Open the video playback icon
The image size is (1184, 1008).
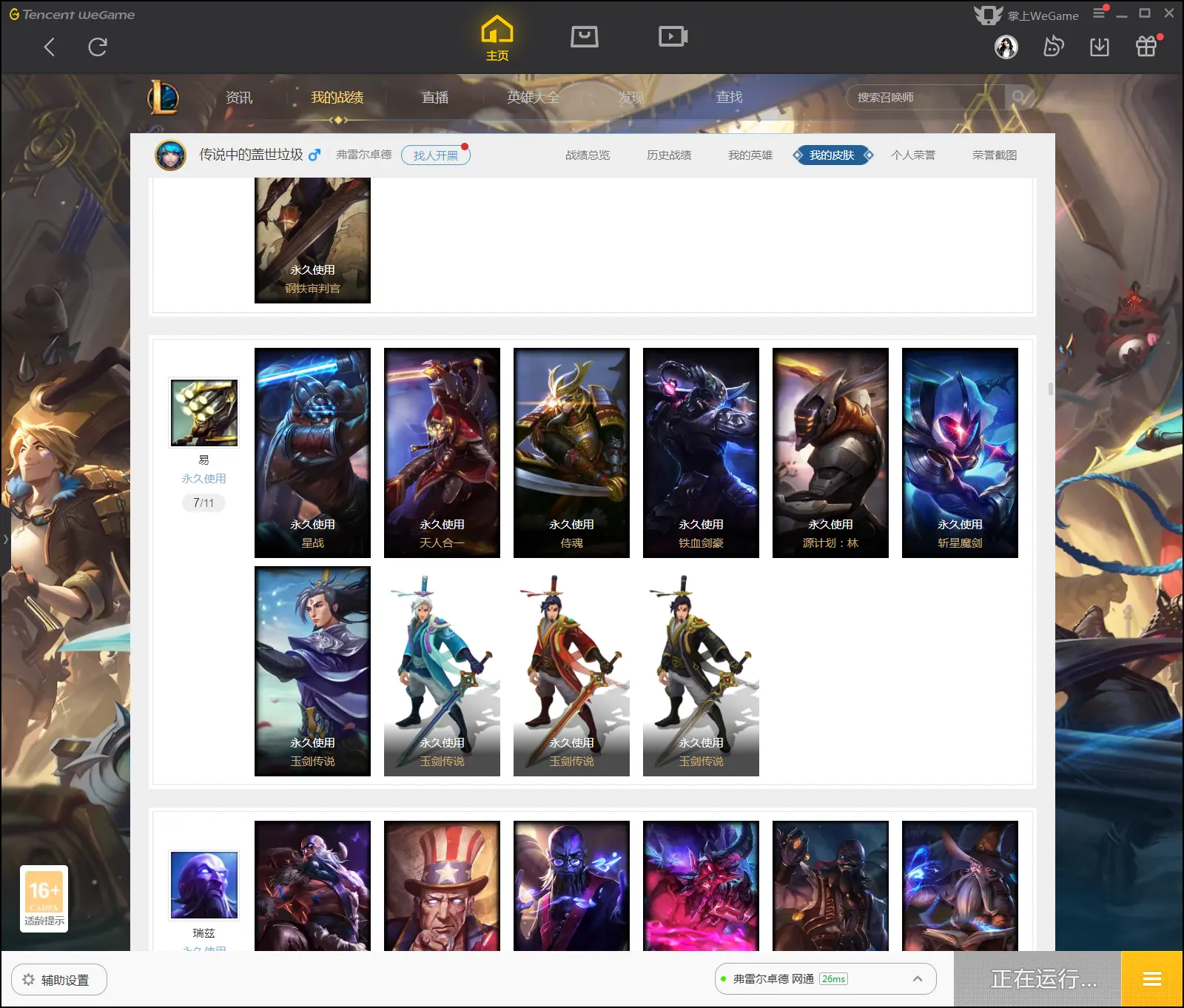(673, 36)
